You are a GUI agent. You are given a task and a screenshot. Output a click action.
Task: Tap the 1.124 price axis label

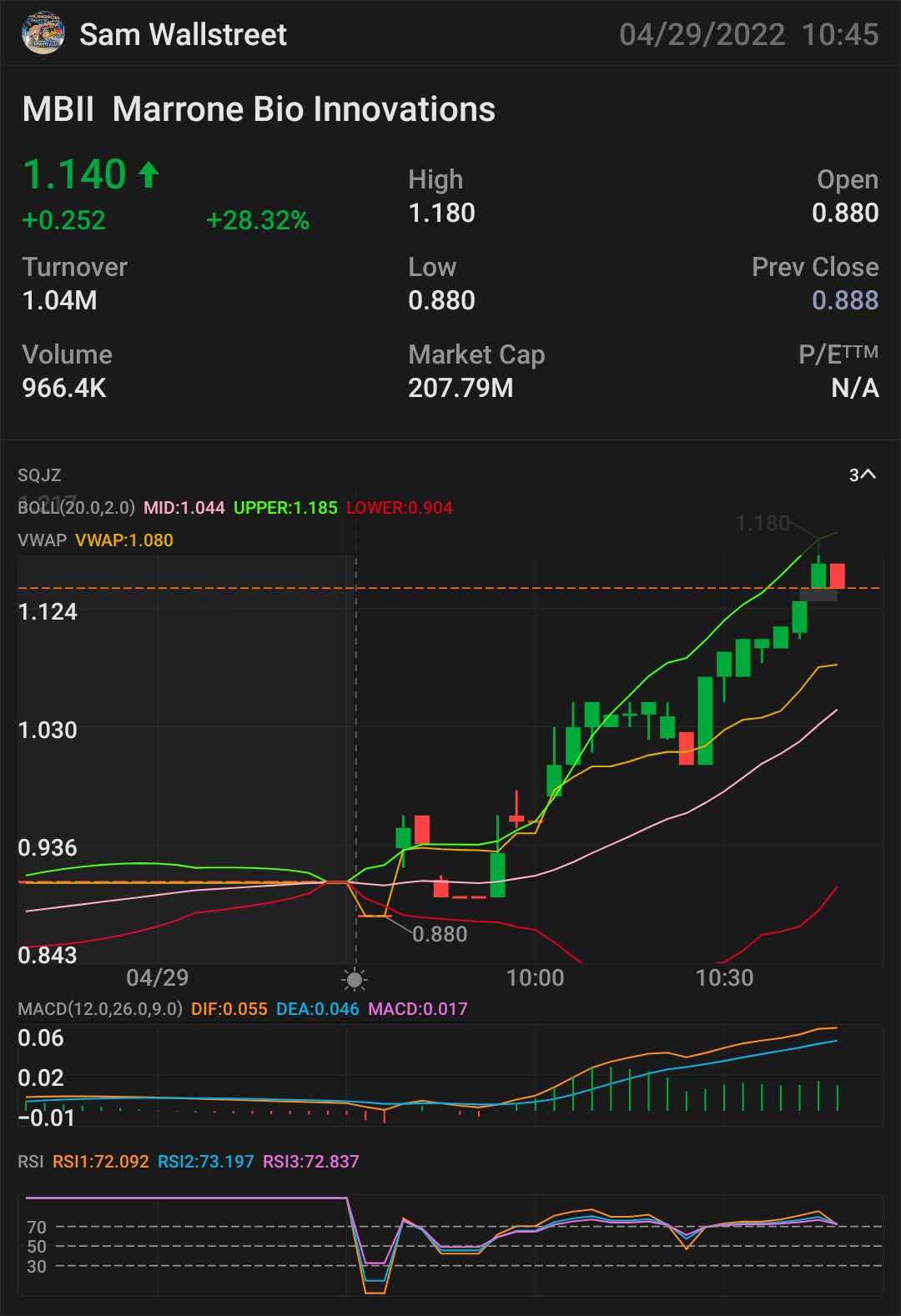[48, 611]
